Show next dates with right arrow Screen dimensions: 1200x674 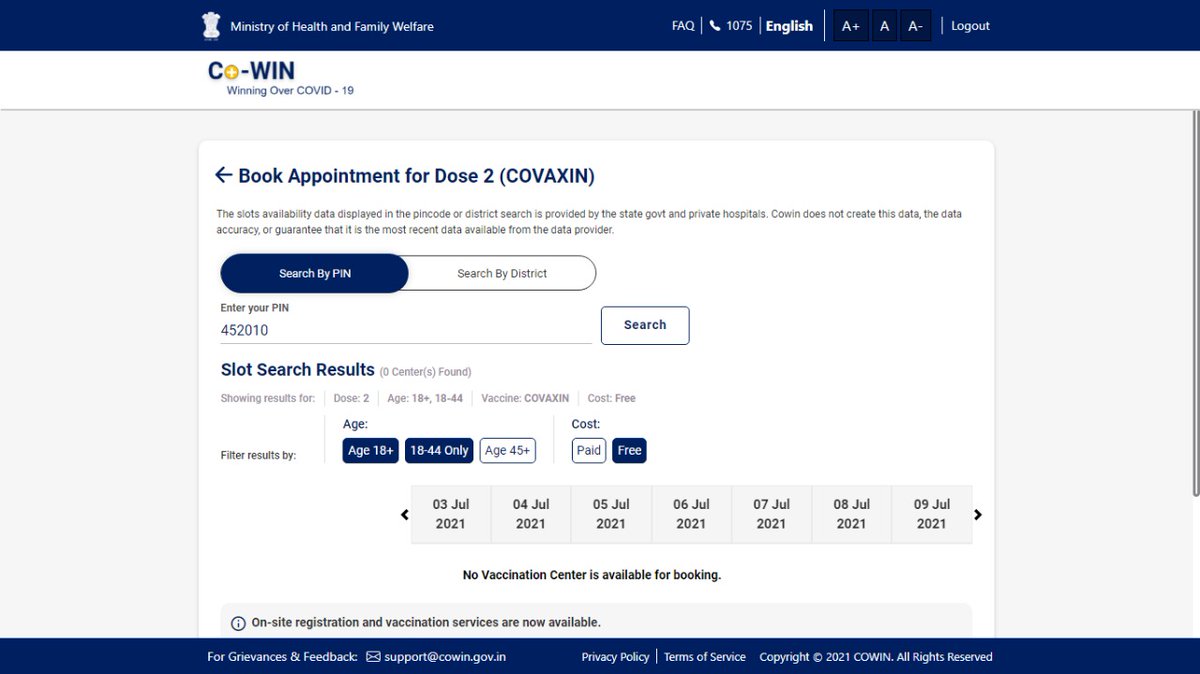coord(978,515)
